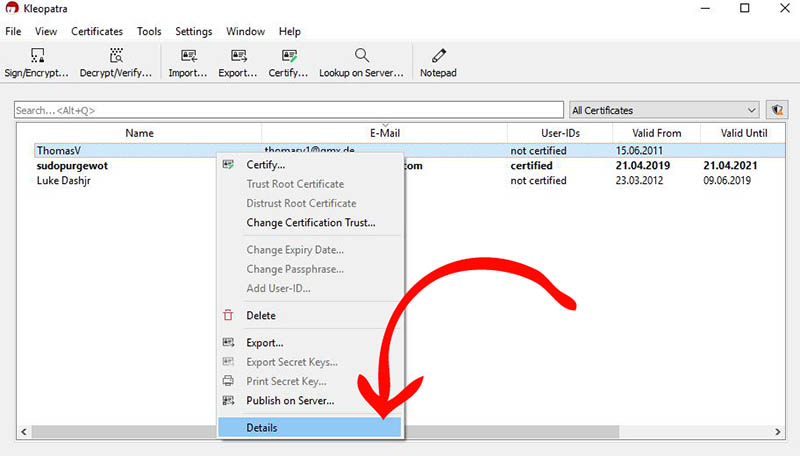This screenshot has height=456, width=800.
Task: Minimize the Kleopatra window
Action: click(705, 8)
